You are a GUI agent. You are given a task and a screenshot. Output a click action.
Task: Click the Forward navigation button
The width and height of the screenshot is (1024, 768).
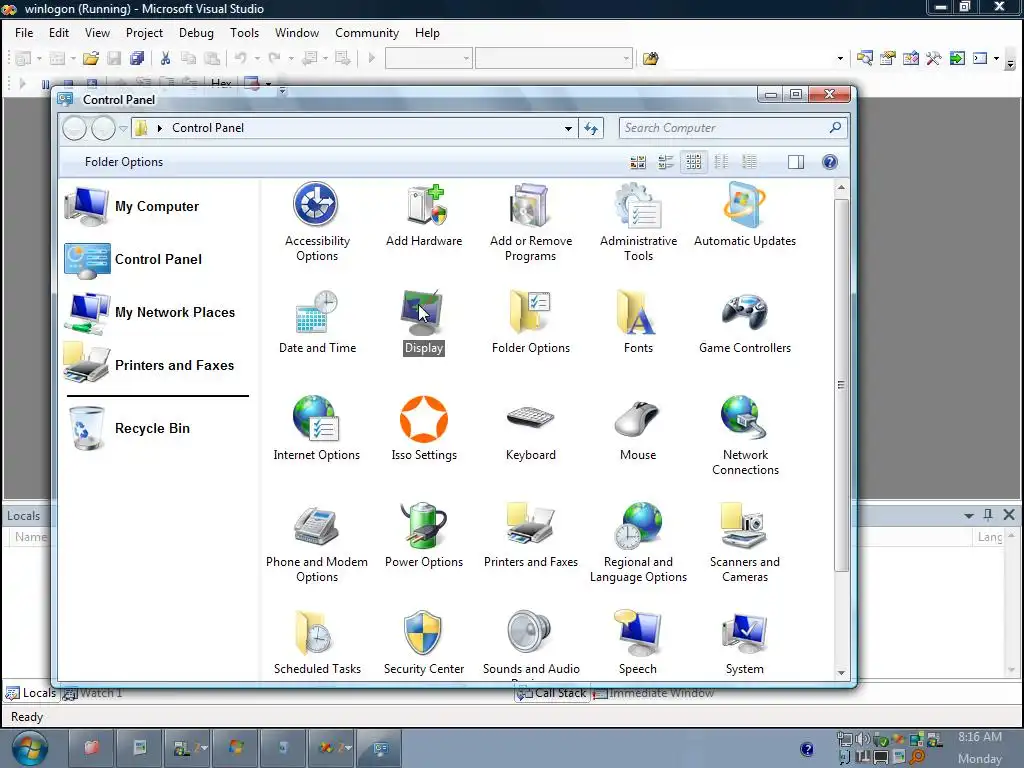tap(103, 129)
